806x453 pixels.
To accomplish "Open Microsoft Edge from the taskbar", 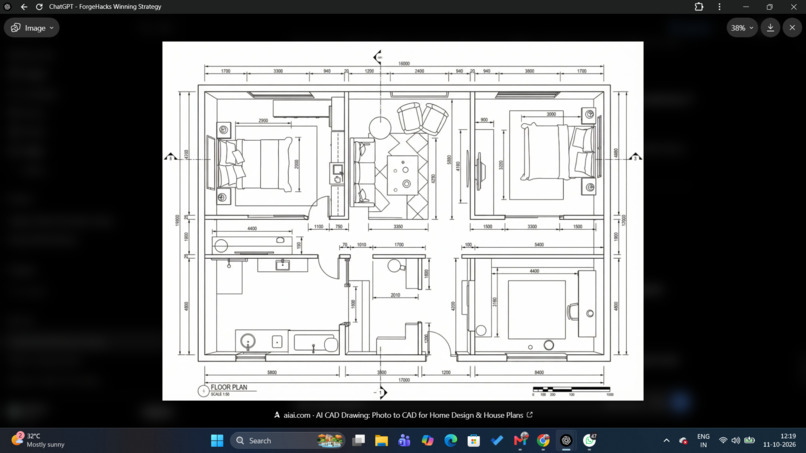I will pos(450,441).
